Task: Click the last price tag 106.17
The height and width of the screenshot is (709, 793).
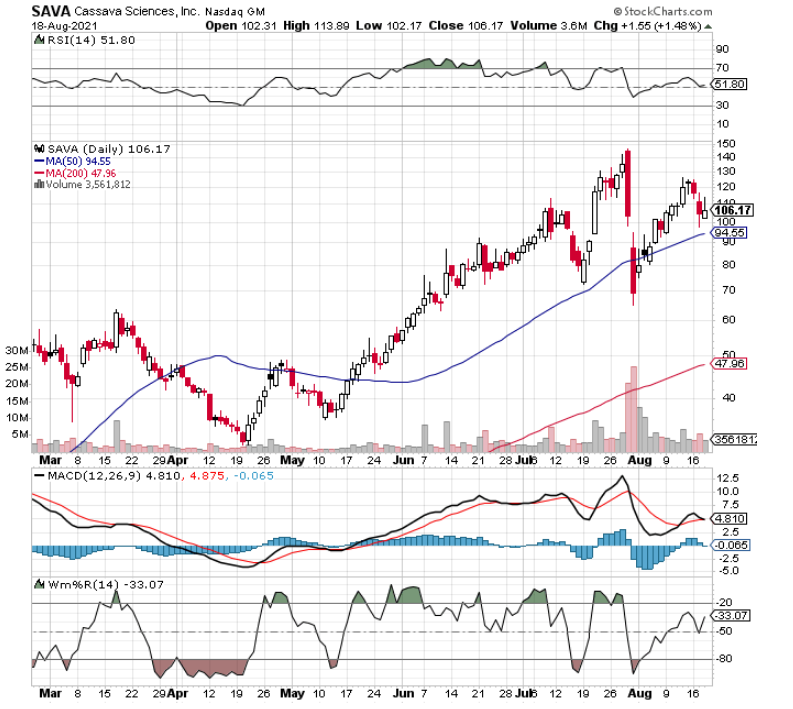Action: [x=732, y=210]
